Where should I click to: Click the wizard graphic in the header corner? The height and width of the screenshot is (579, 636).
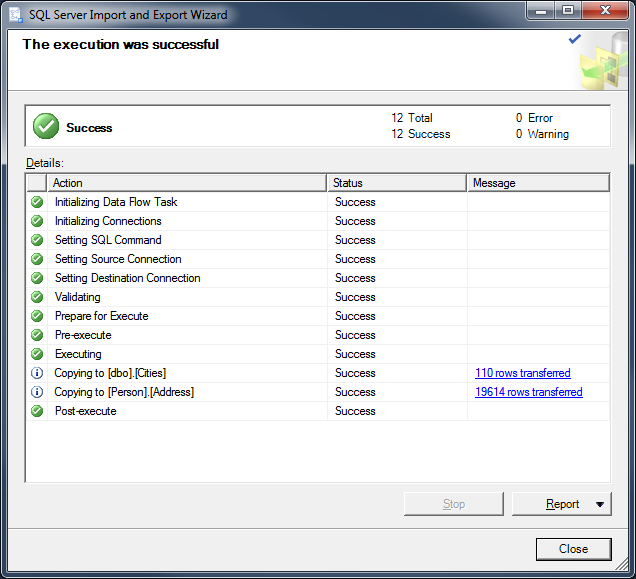pos(604,61)
